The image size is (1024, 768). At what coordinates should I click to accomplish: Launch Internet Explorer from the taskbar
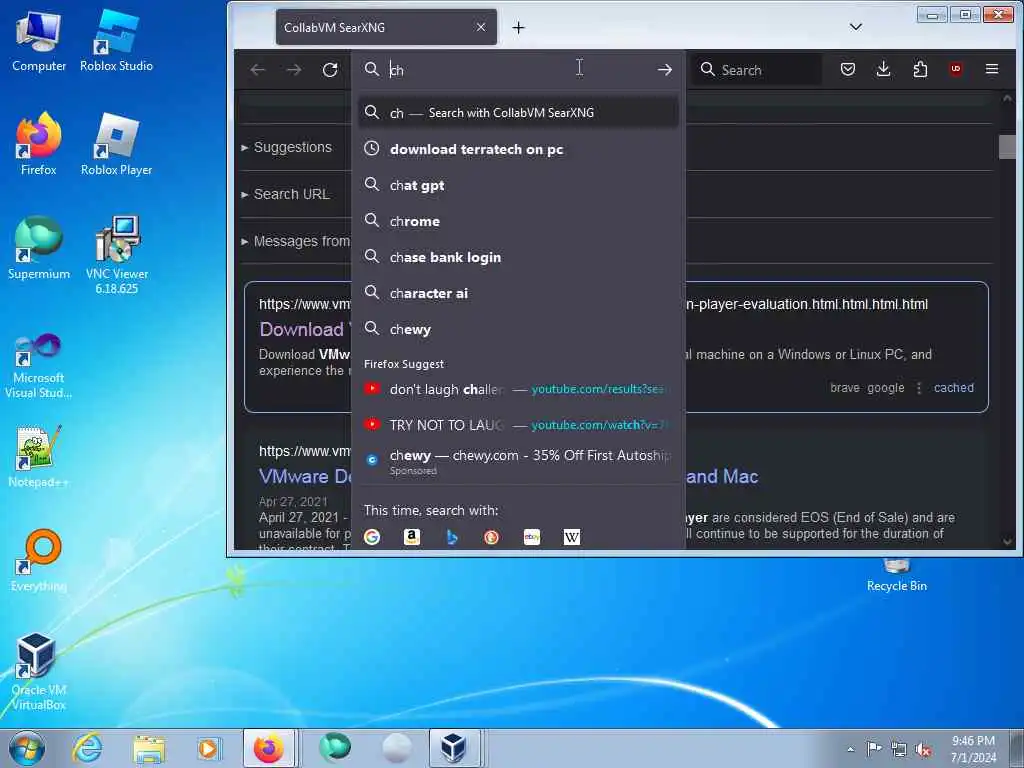click(x=87, y=749)
